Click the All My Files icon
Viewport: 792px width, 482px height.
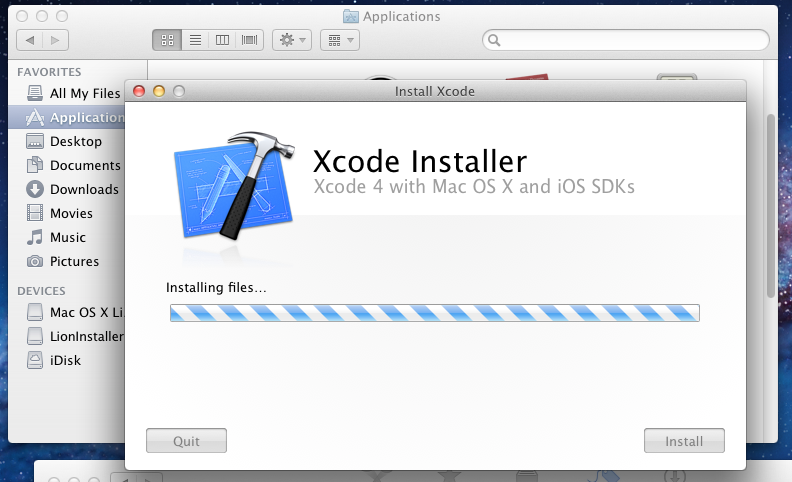click(x=35, y=93)
